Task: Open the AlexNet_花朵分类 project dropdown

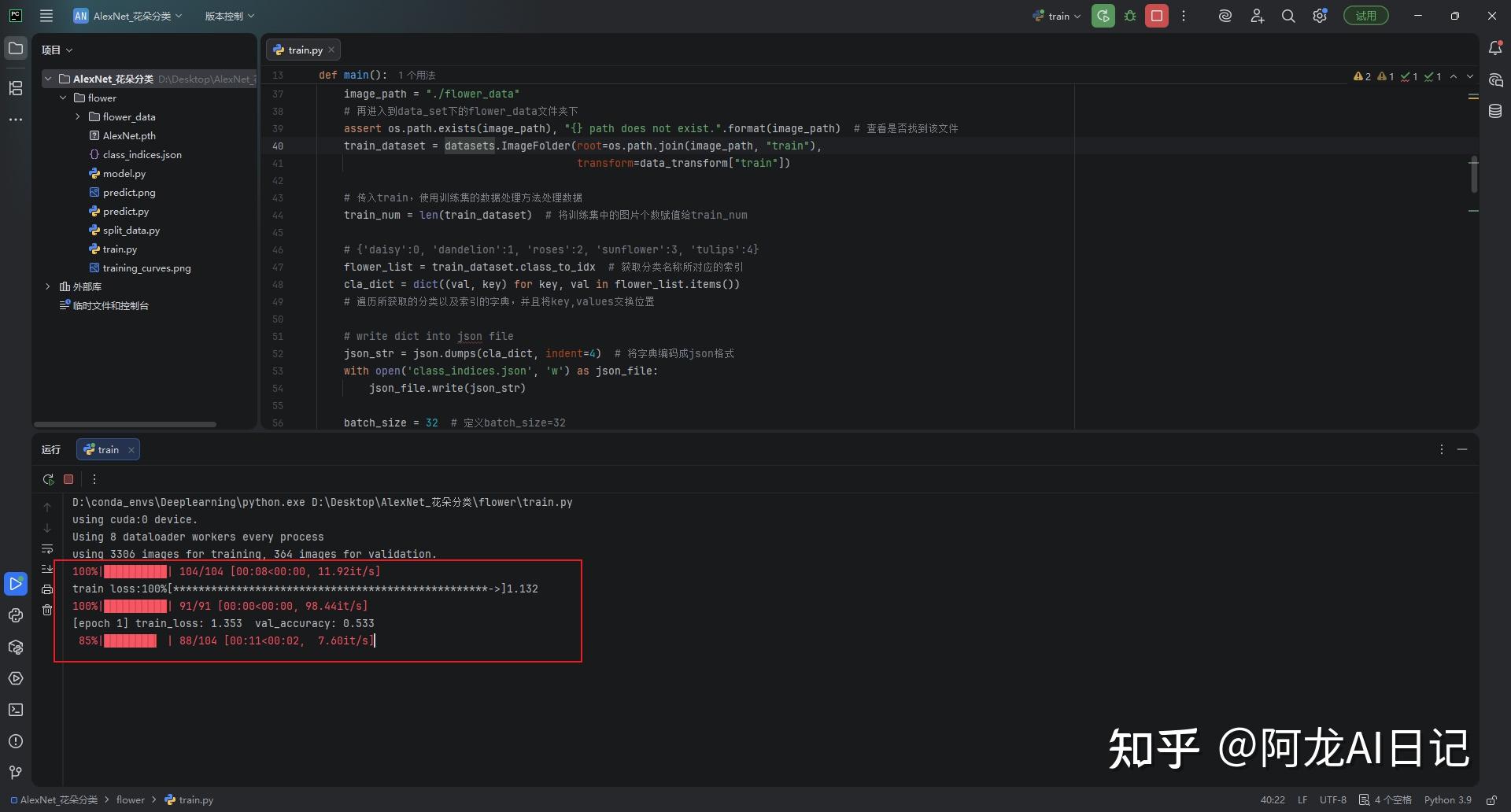Action: pyautogui.click(x=128, y=16)
